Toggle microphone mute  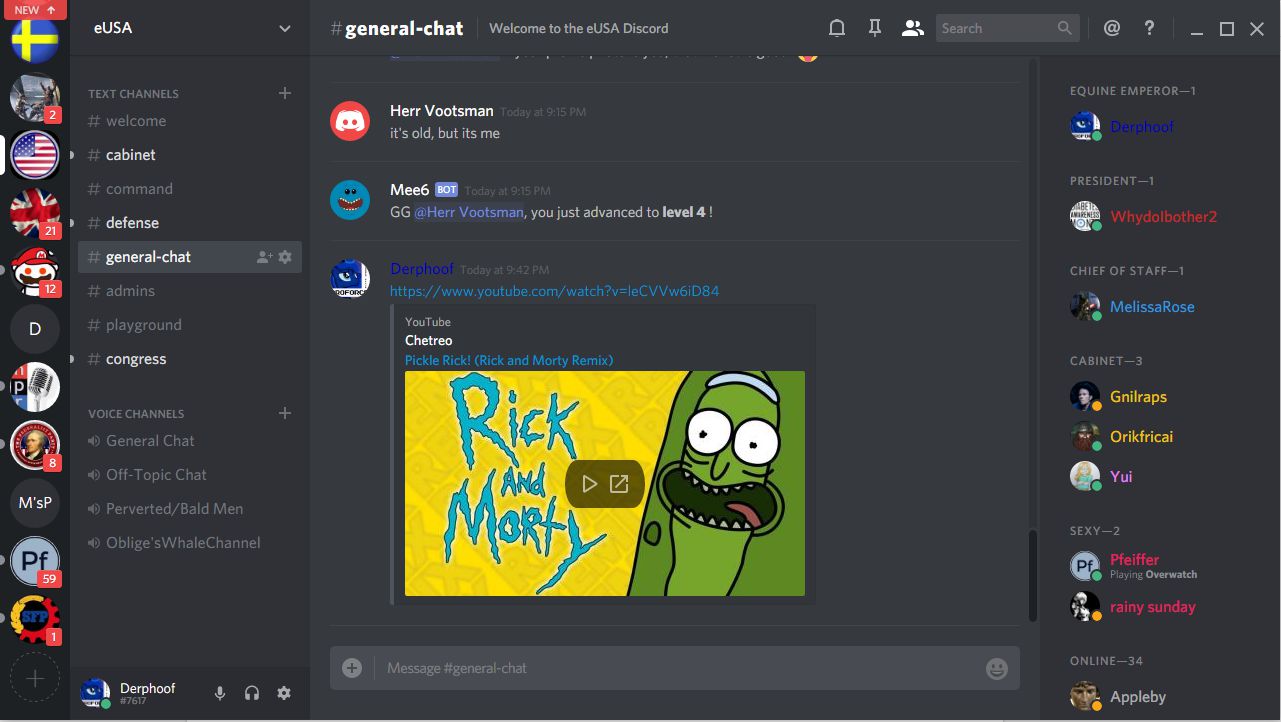(x=220, y=693)
